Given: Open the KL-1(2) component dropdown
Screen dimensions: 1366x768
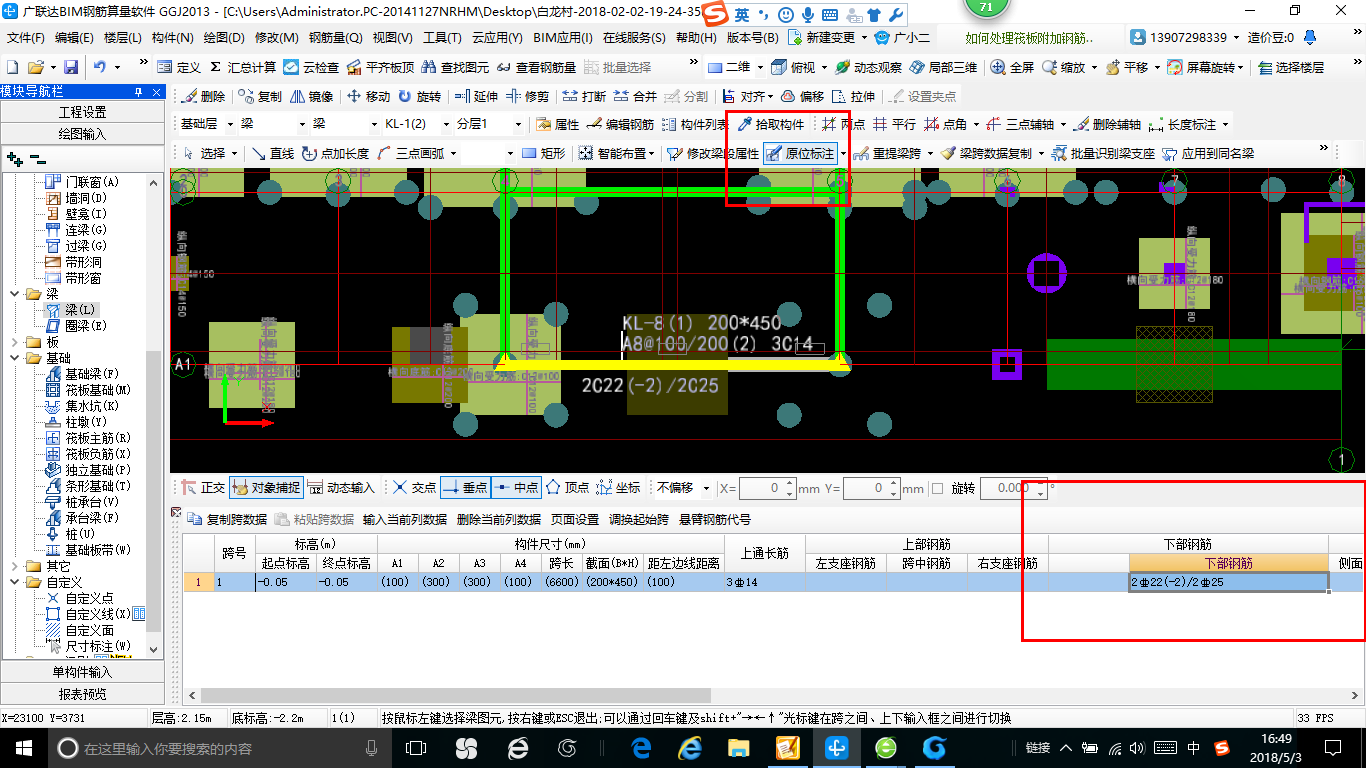Looking at the screenshot, I should coord(444,125).
